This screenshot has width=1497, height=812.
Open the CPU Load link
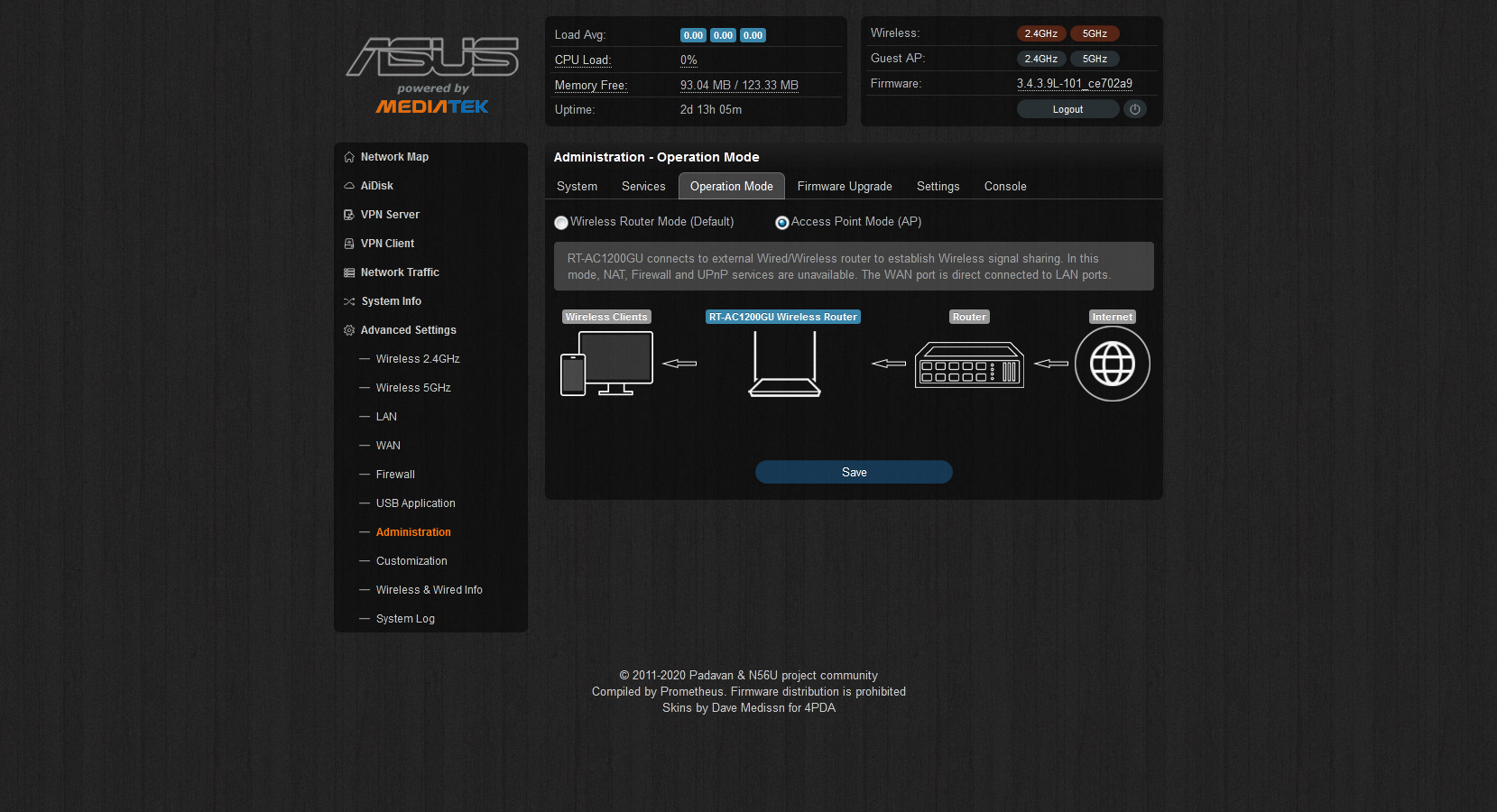click(583, 60)
